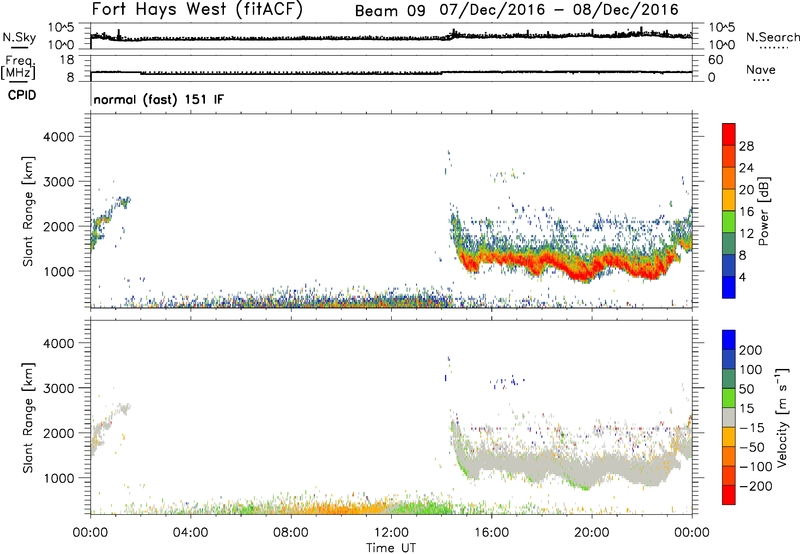Screen dimensions: 800x554
Task: Click the "Time UT" axis title
Action: (x=391, y=548)
